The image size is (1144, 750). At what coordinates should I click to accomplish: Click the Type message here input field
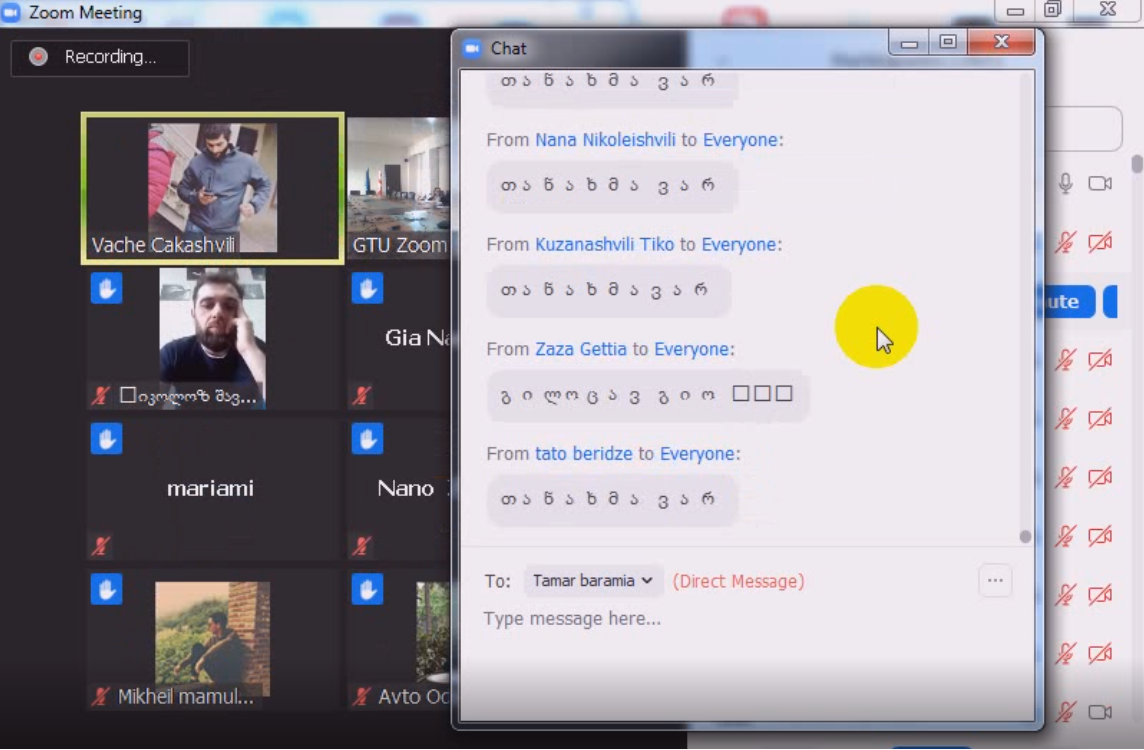[x=746, y=619]
